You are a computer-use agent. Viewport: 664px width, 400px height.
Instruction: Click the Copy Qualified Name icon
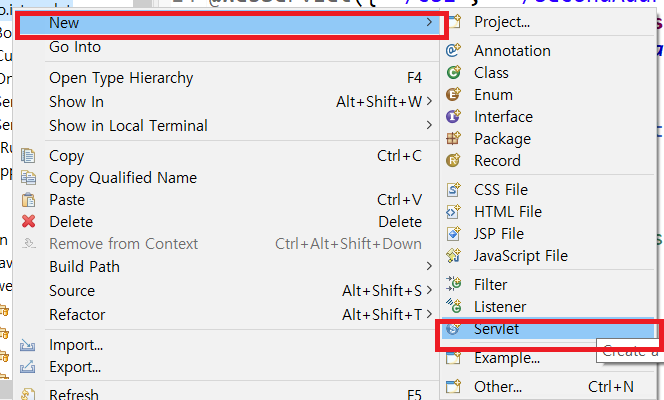pyautogui.click(x=28, y=178)
